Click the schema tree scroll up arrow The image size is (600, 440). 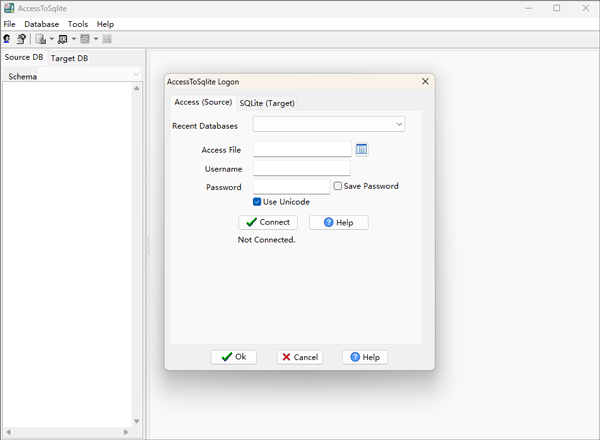[x=137, y=88]
